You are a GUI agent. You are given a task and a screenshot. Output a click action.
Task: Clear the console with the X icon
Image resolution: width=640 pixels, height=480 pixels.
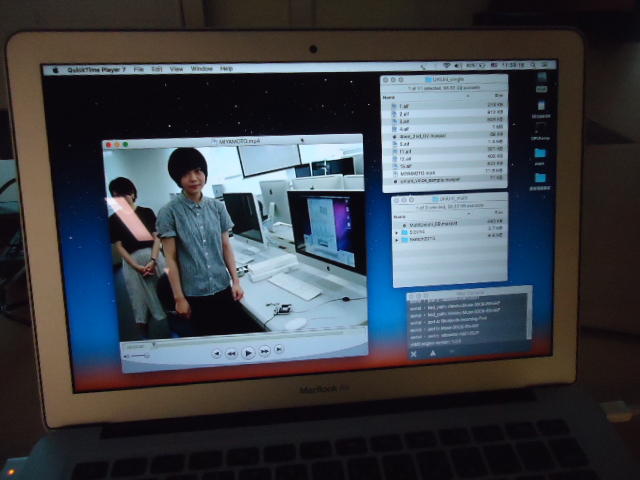click(x=413, y=354)
